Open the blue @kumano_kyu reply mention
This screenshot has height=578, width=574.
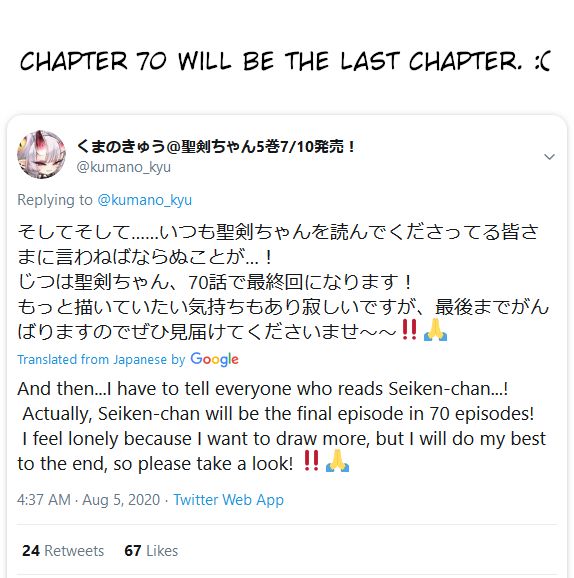[x=145, y=200]
